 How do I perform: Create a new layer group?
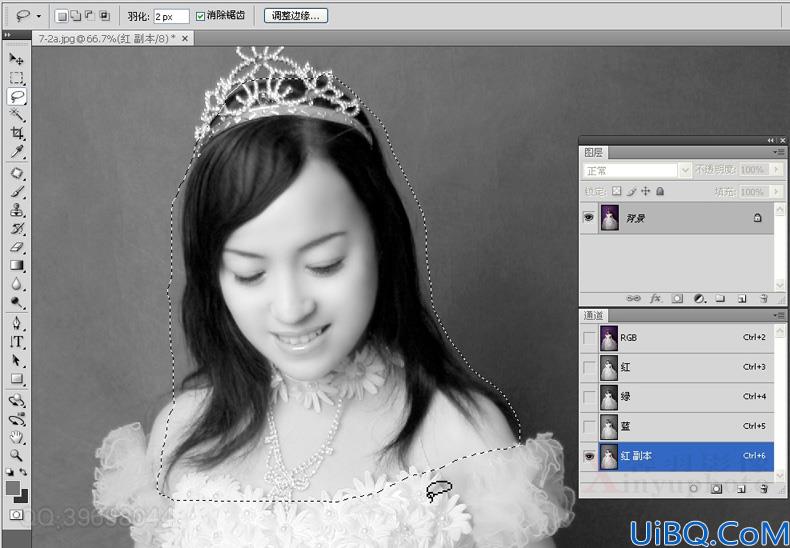(x=720, y=299)
